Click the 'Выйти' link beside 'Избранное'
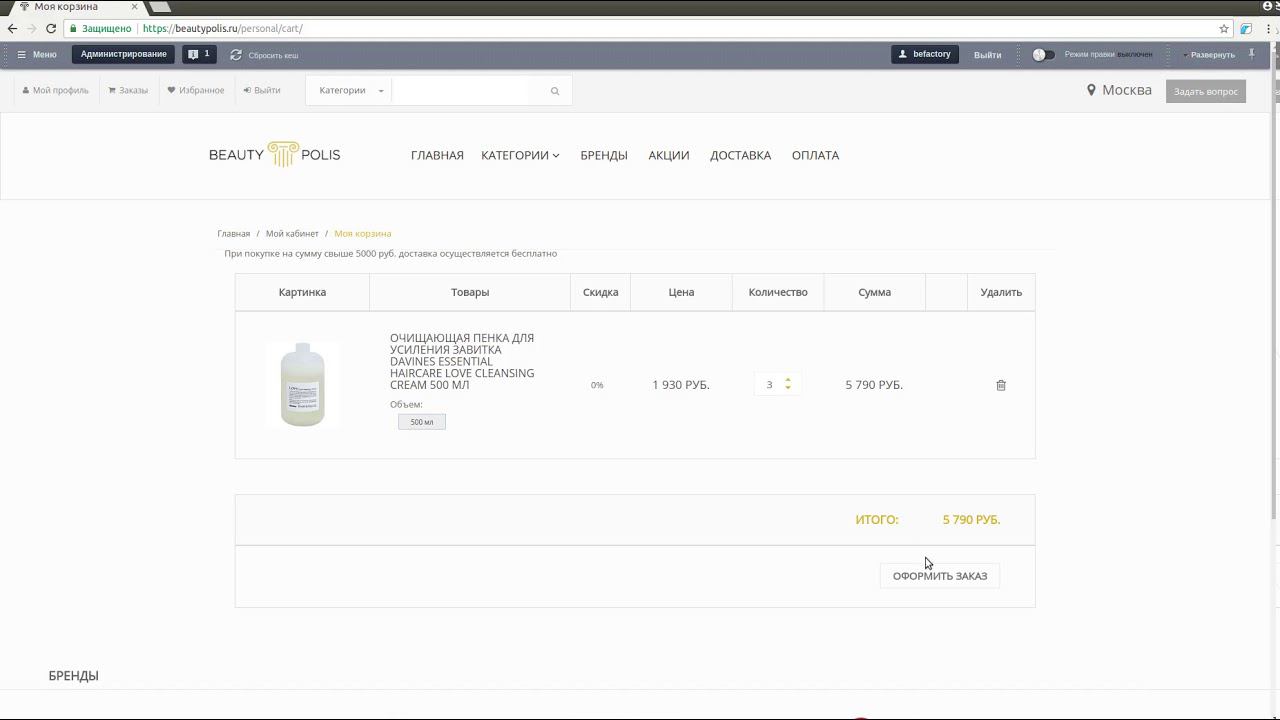This screenshot has width=1280, height=720. tap(262, 90)
